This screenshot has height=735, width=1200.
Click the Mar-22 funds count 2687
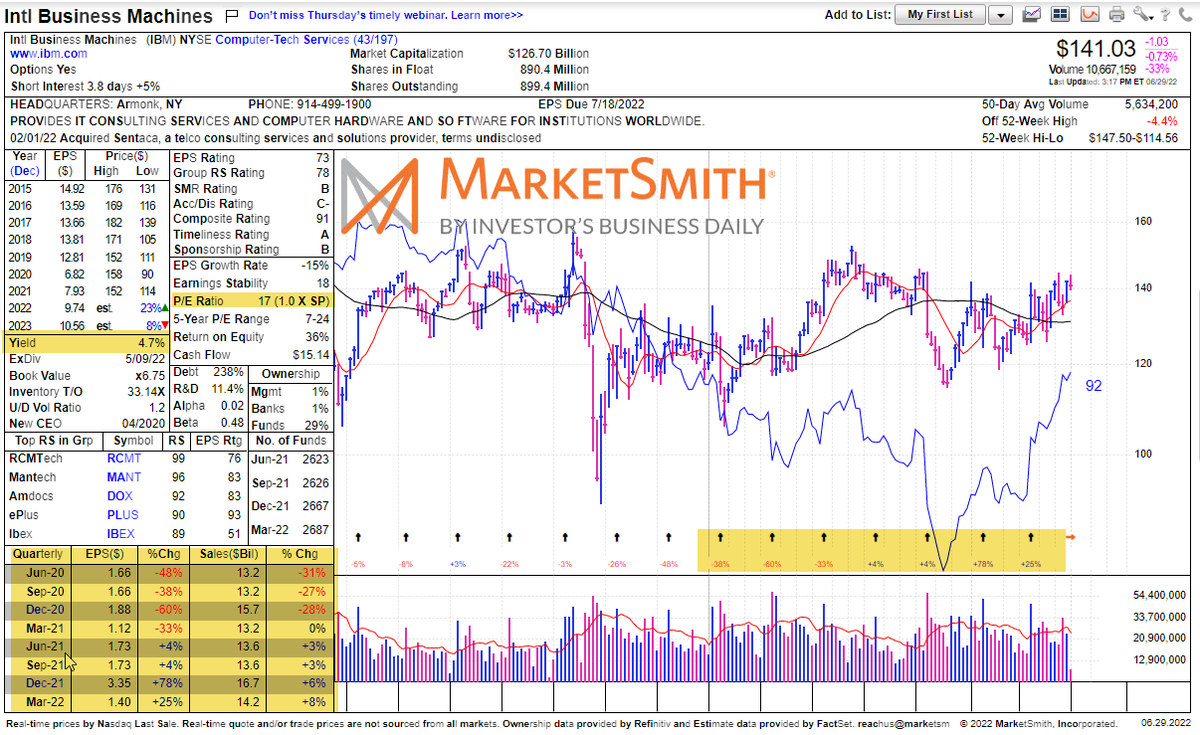click(x=314, y=530)
